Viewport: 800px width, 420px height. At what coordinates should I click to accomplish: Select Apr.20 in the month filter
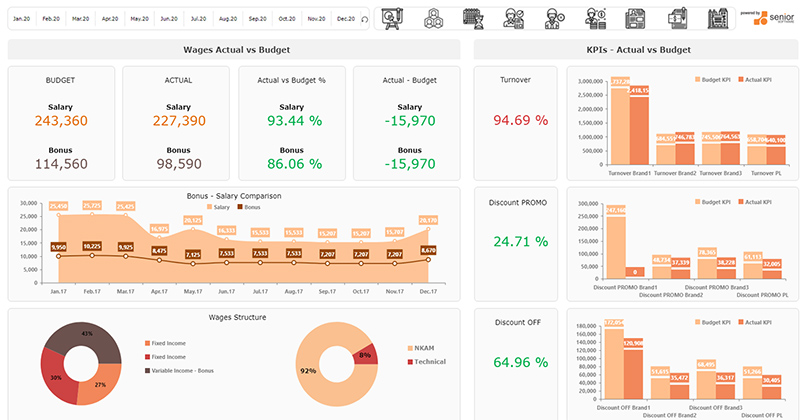(110, 18)
